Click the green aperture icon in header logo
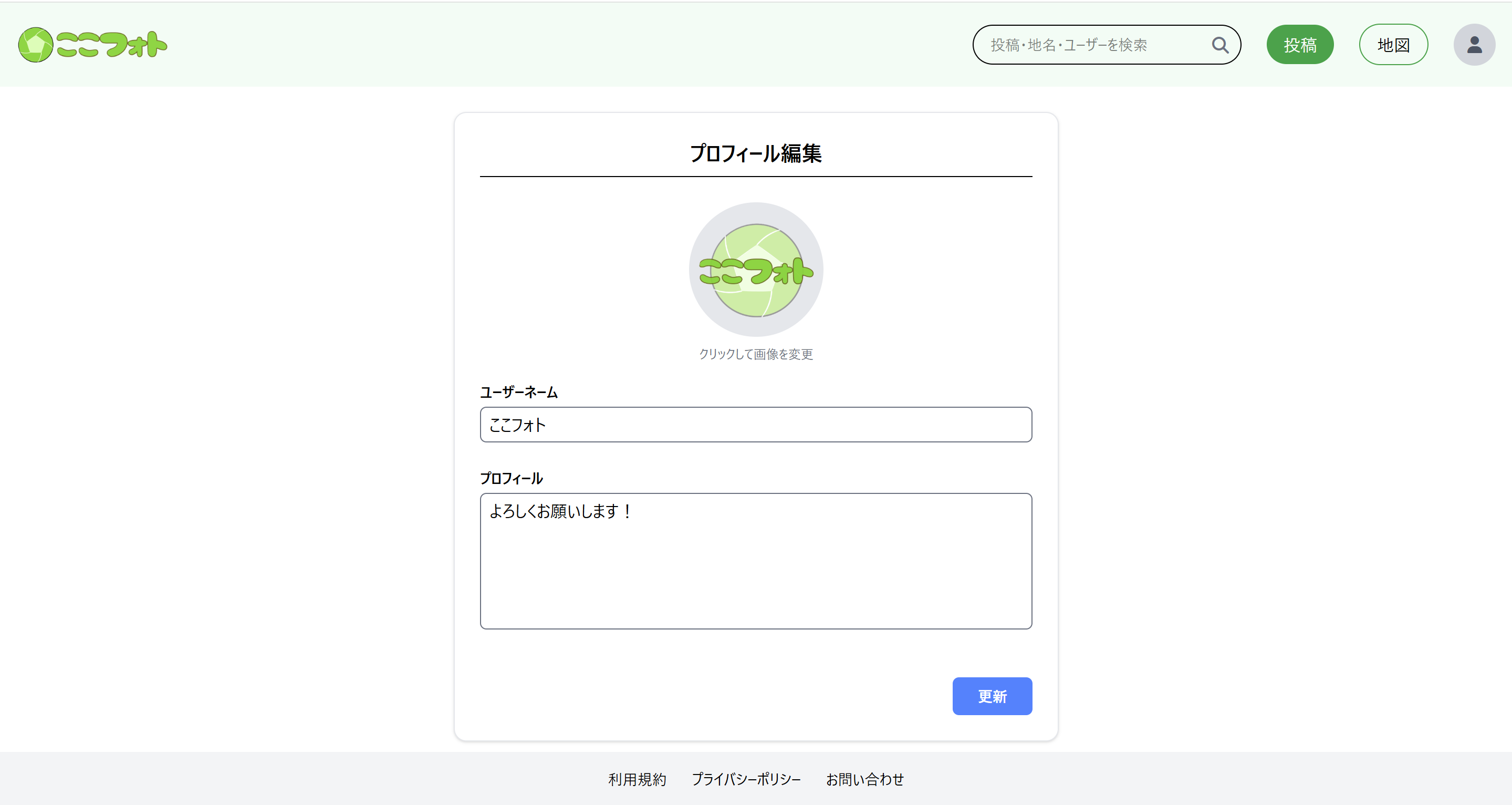The height and width of the screenshot is (805, 1512). [36, 45]
